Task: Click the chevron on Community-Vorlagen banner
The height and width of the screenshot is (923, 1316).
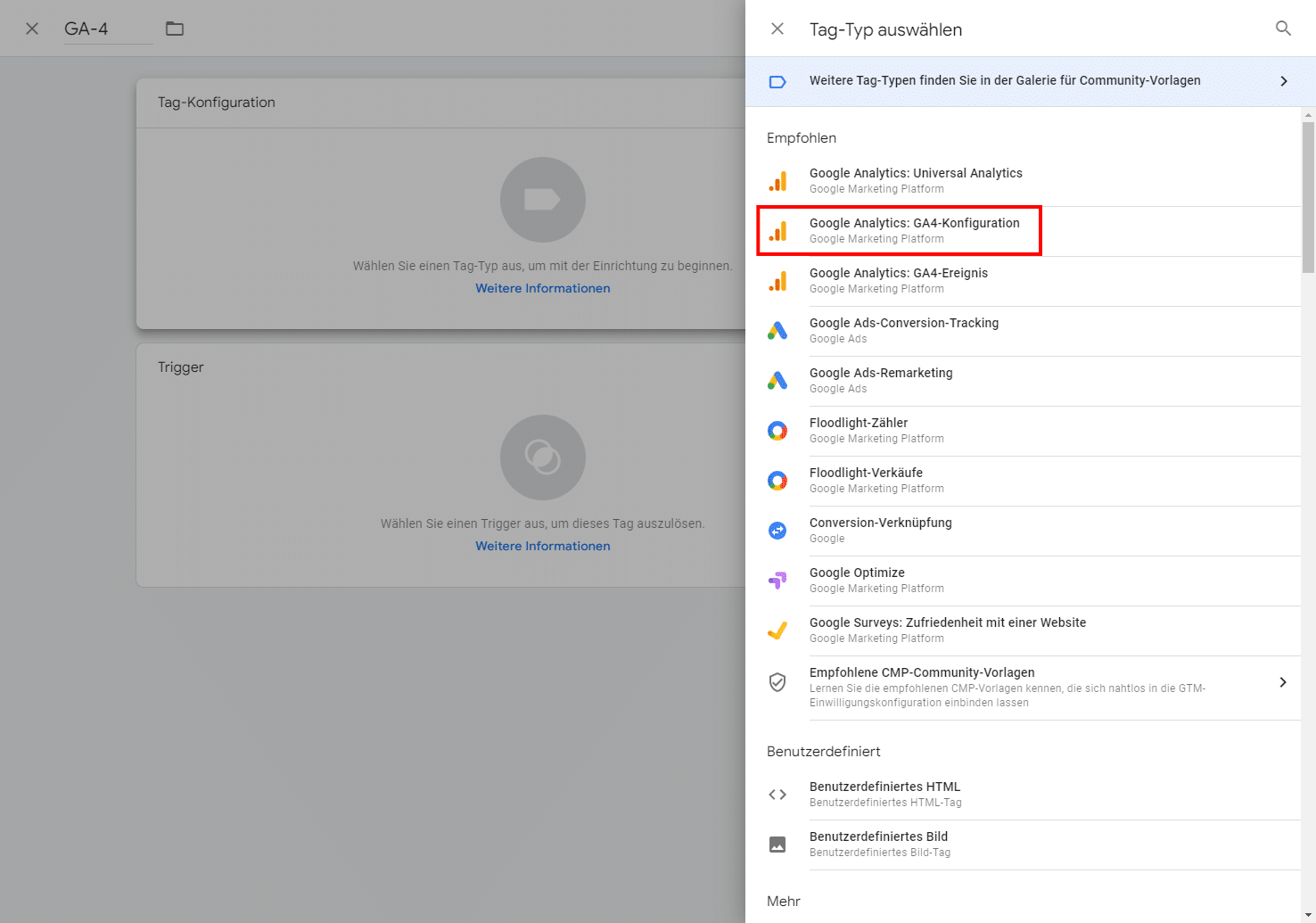Action: (x=1284, y=81)
